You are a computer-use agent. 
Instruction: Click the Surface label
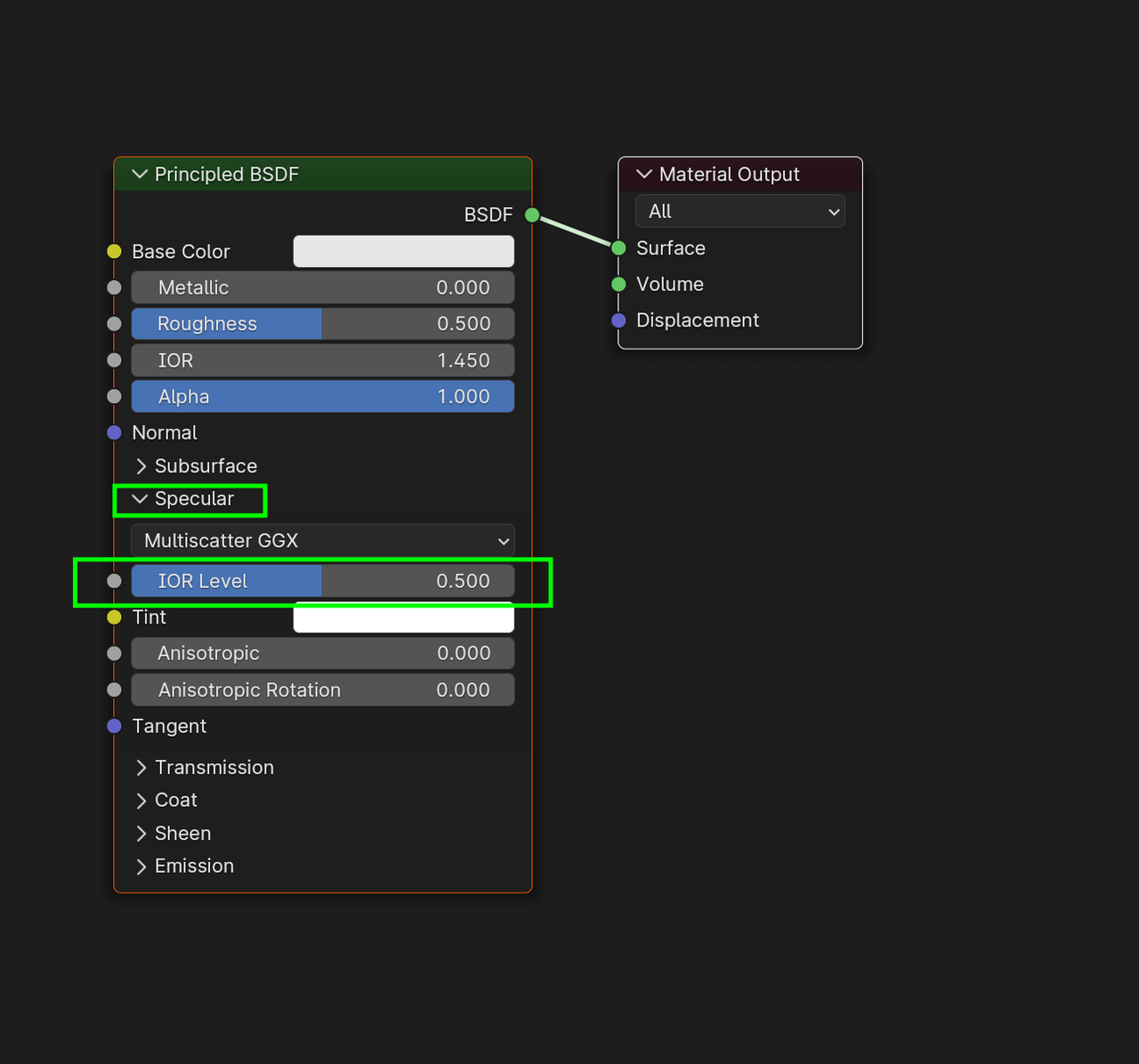pyautogui.click(x=671, y=248)
